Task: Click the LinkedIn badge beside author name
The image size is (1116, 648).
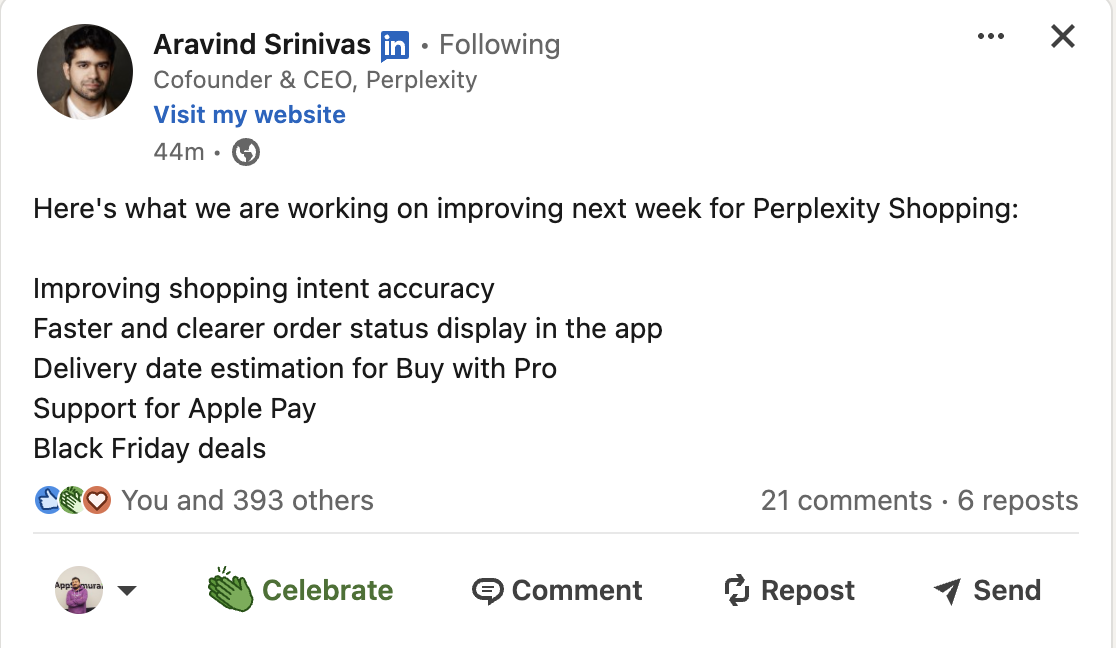Action: pyautogui.click(x=395, y=45)
